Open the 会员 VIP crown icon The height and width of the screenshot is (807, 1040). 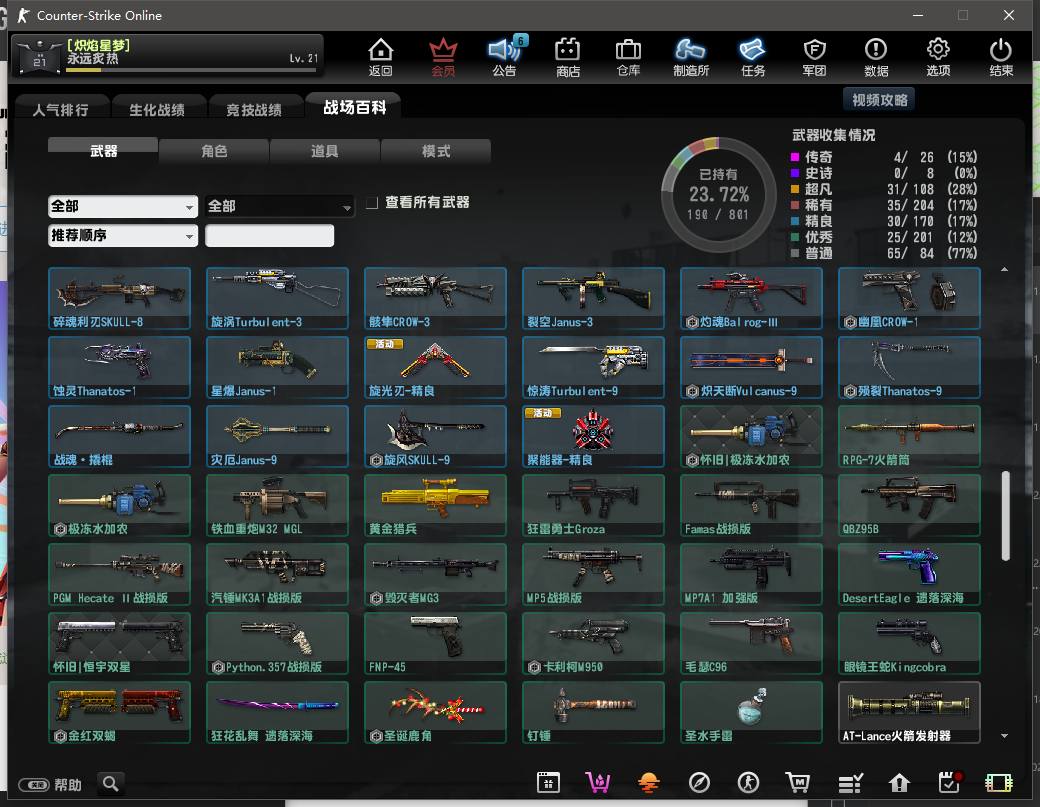point(443,57)
